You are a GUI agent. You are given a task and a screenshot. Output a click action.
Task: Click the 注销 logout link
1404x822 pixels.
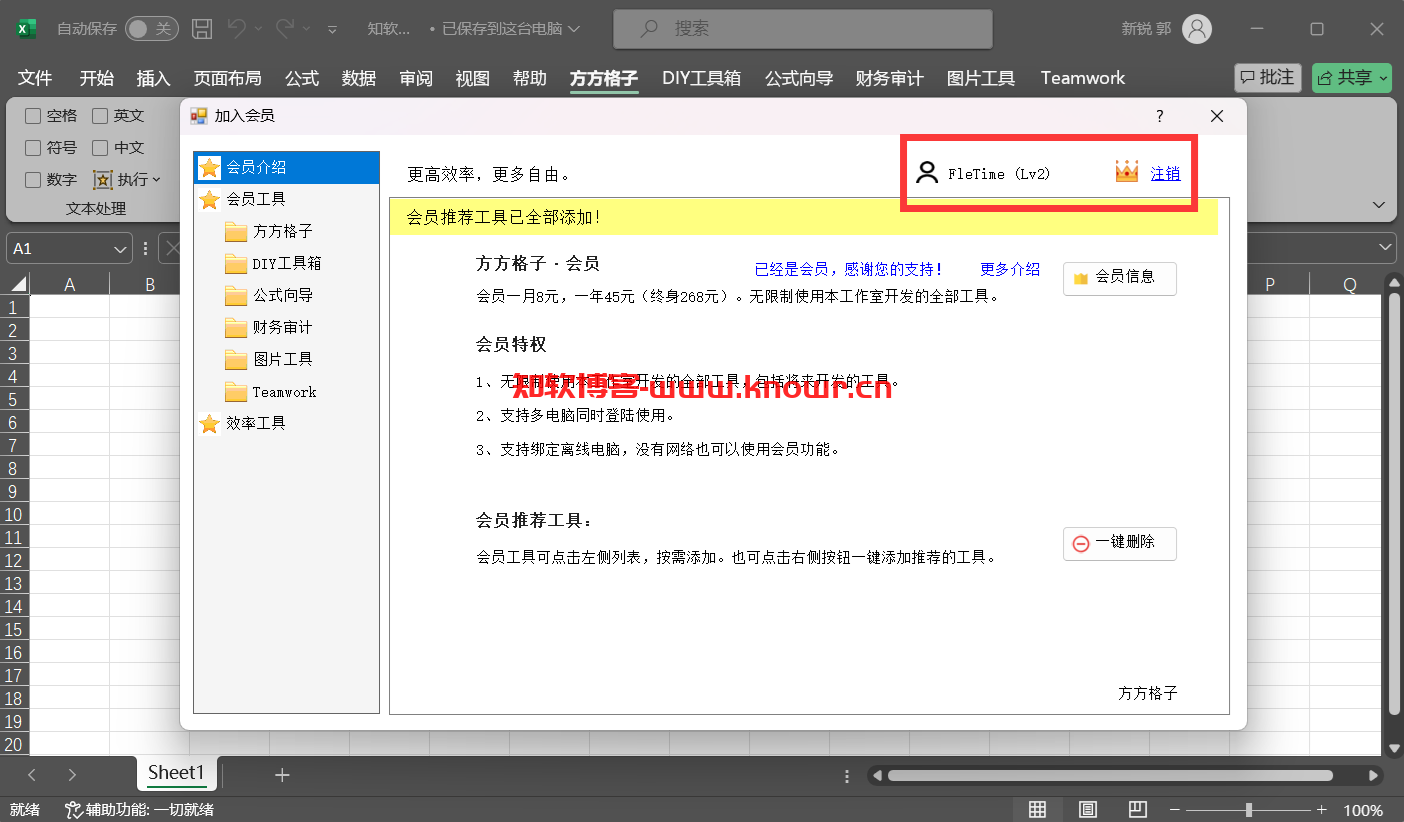[1165, 173]
